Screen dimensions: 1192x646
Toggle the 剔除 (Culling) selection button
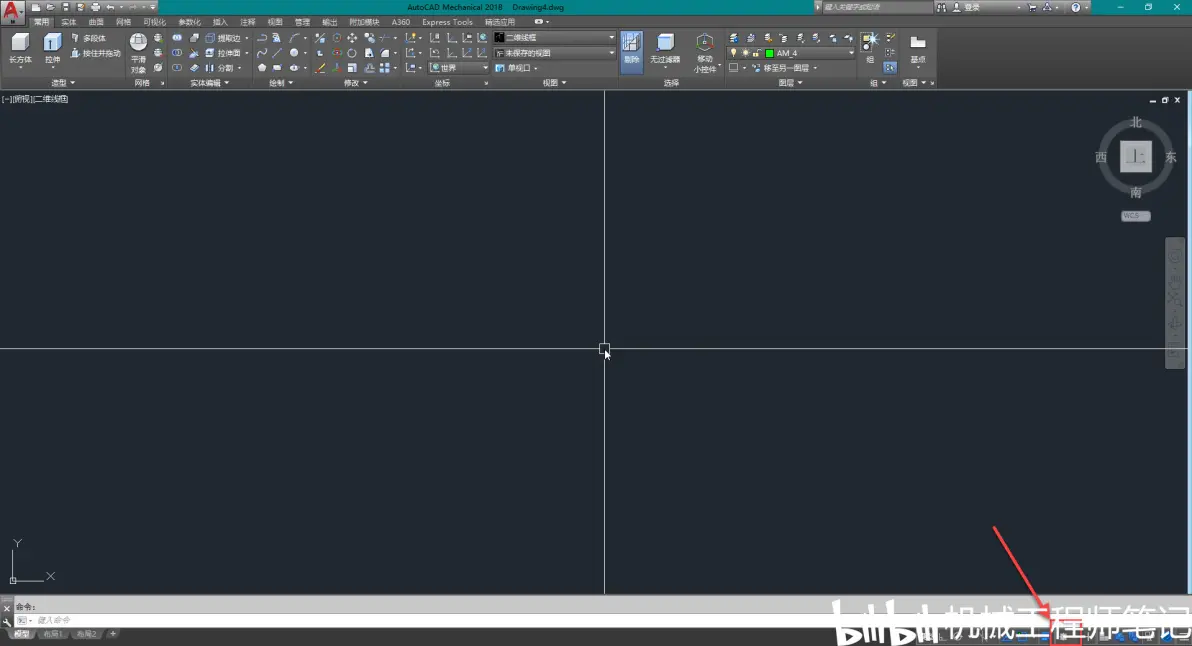pos(632,52)
